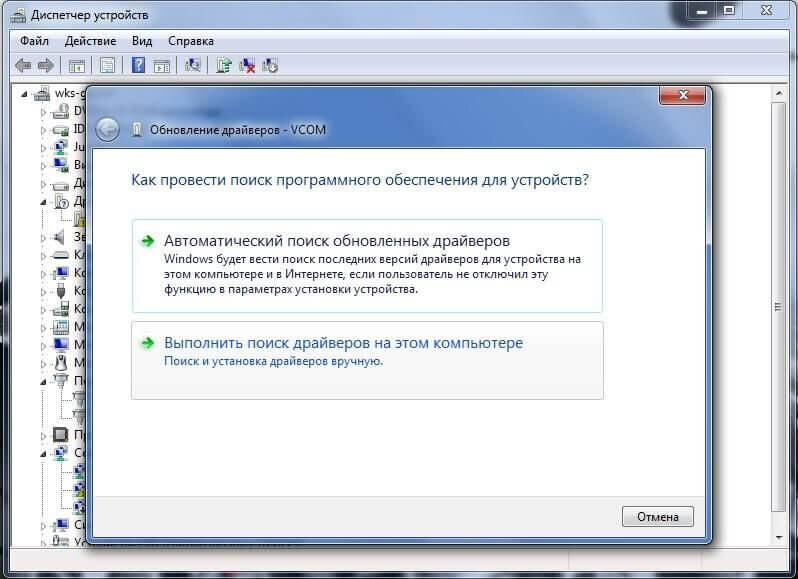This screenshot has width=798, height=579.
Task: Toggle the show/hide console tree toolbar icon
Action: point(77,66)
